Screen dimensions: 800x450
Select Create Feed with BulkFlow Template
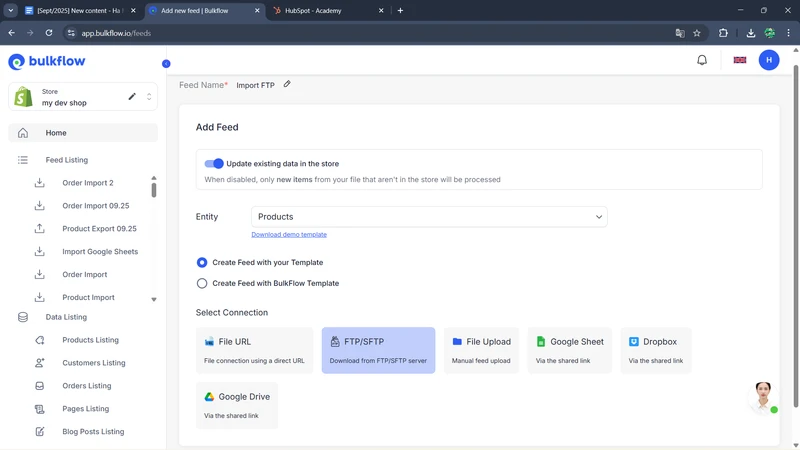coord(202,283)
